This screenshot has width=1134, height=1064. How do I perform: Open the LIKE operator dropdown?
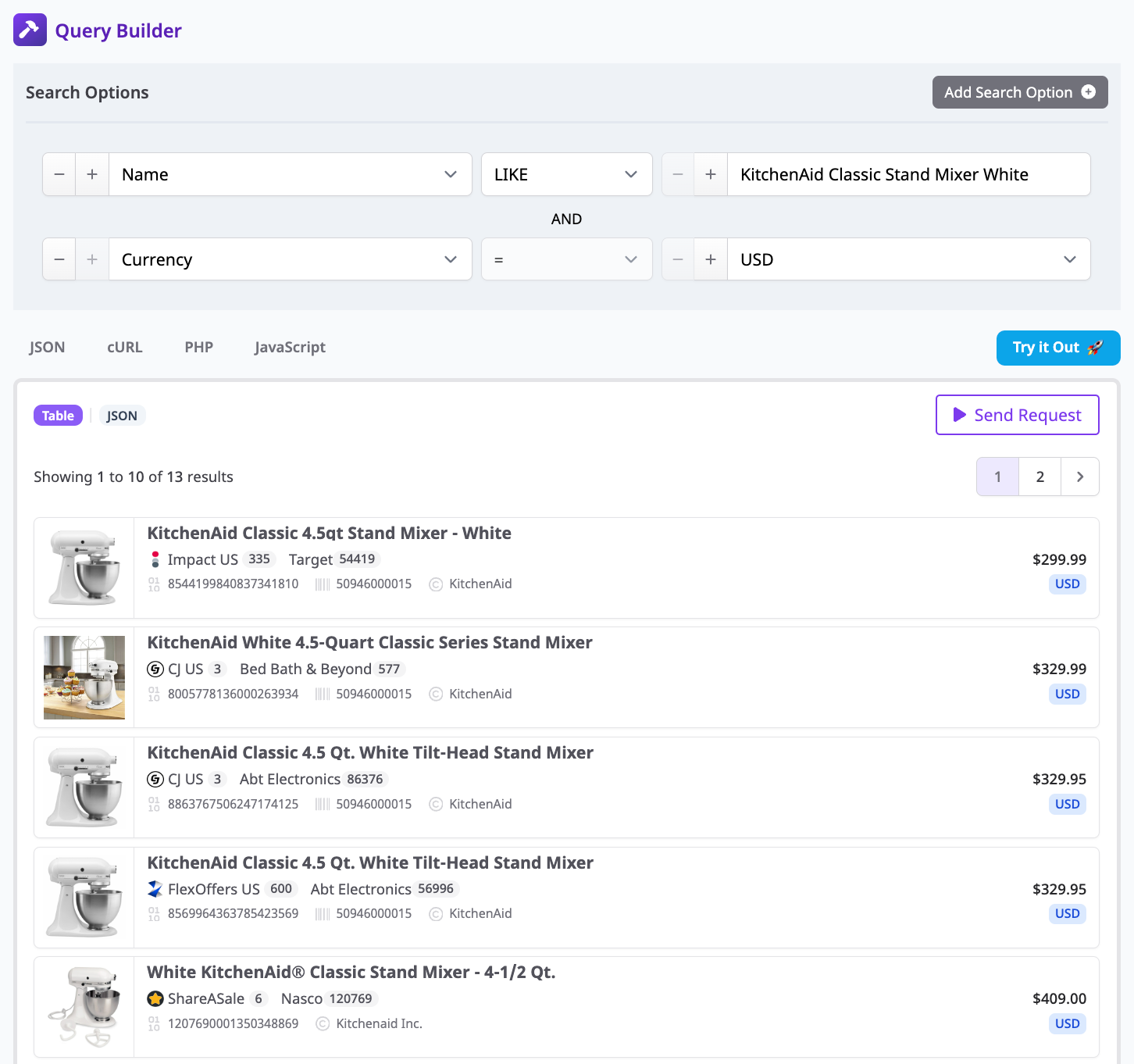[x=567, y=174]
